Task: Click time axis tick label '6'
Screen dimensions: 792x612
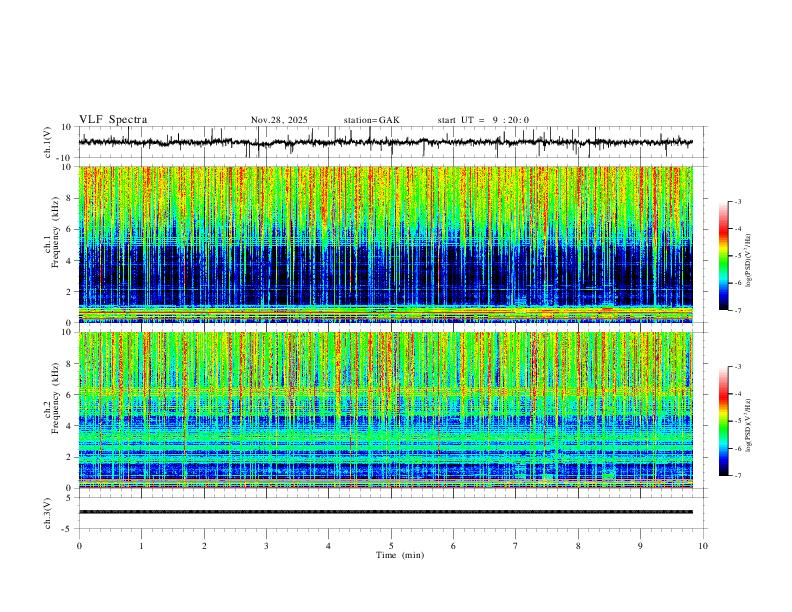Action: [453, 546]
